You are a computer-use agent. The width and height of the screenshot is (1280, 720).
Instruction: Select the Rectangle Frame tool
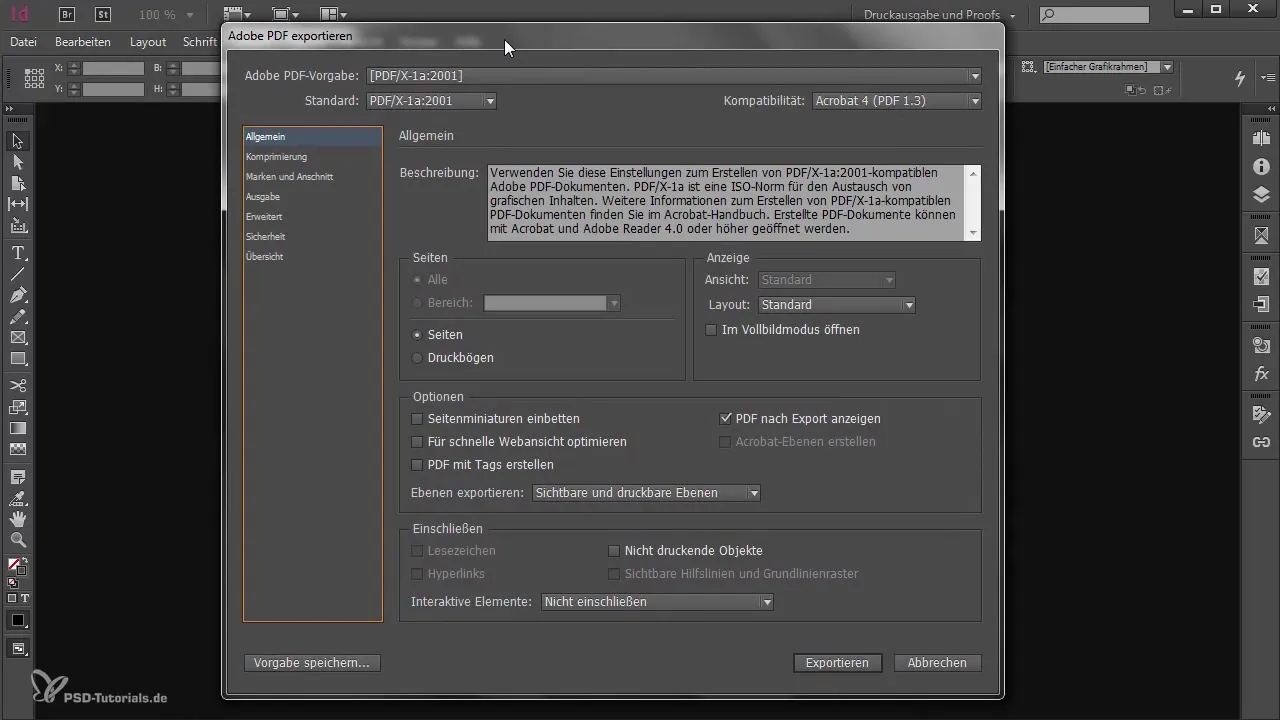[18, 338]
